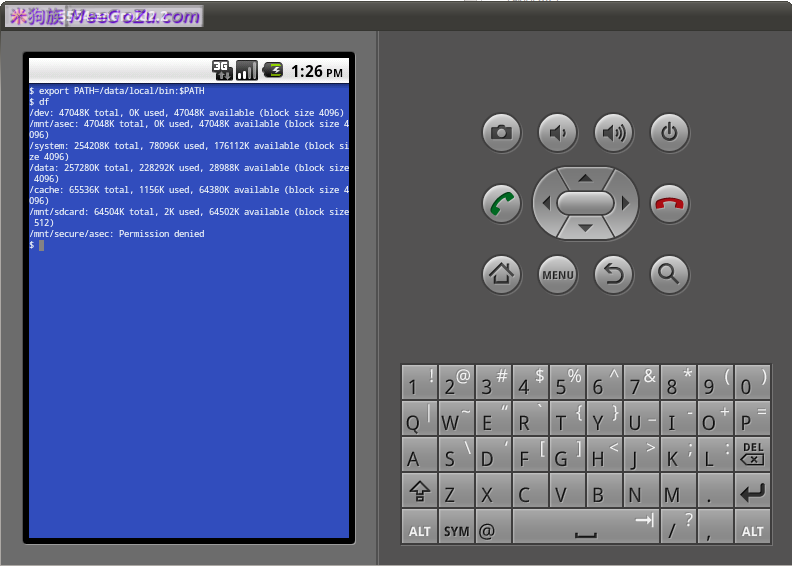Tap the D-pad down arrow
The height and width of the screenshot is (570, 792).
tap(585, 228)
